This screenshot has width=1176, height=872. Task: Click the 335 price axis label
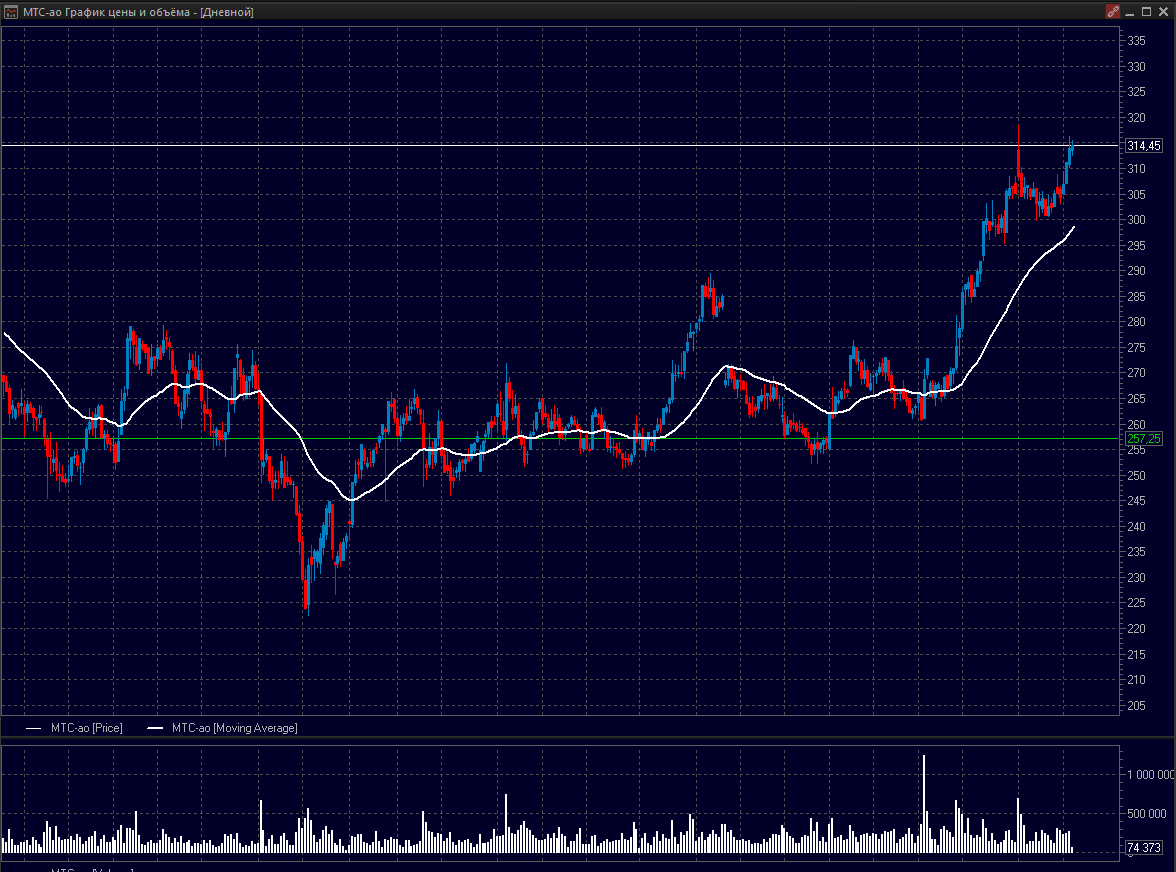(1136, 41)
